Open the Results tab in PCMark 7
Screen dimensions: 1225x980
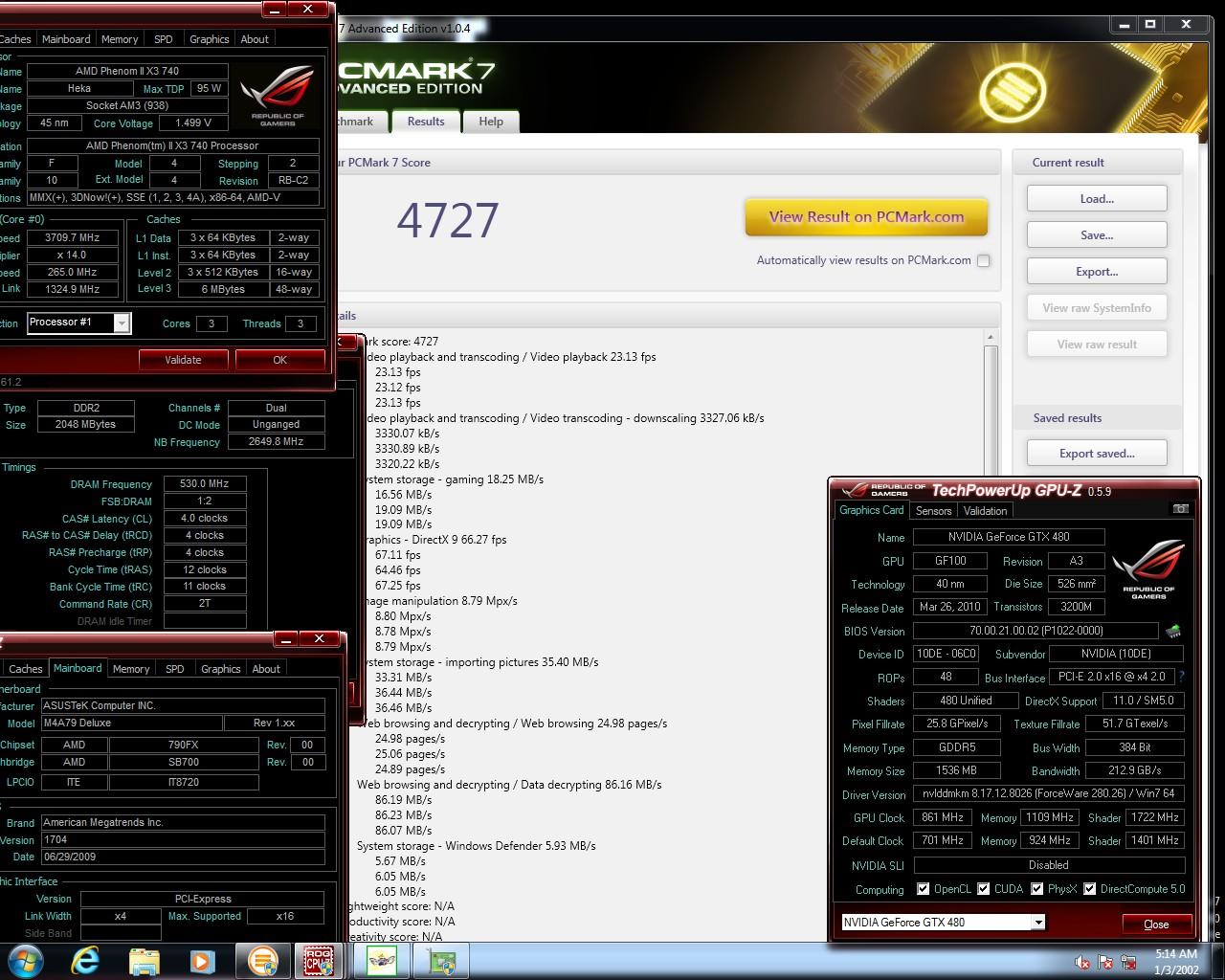pos(425,122)
